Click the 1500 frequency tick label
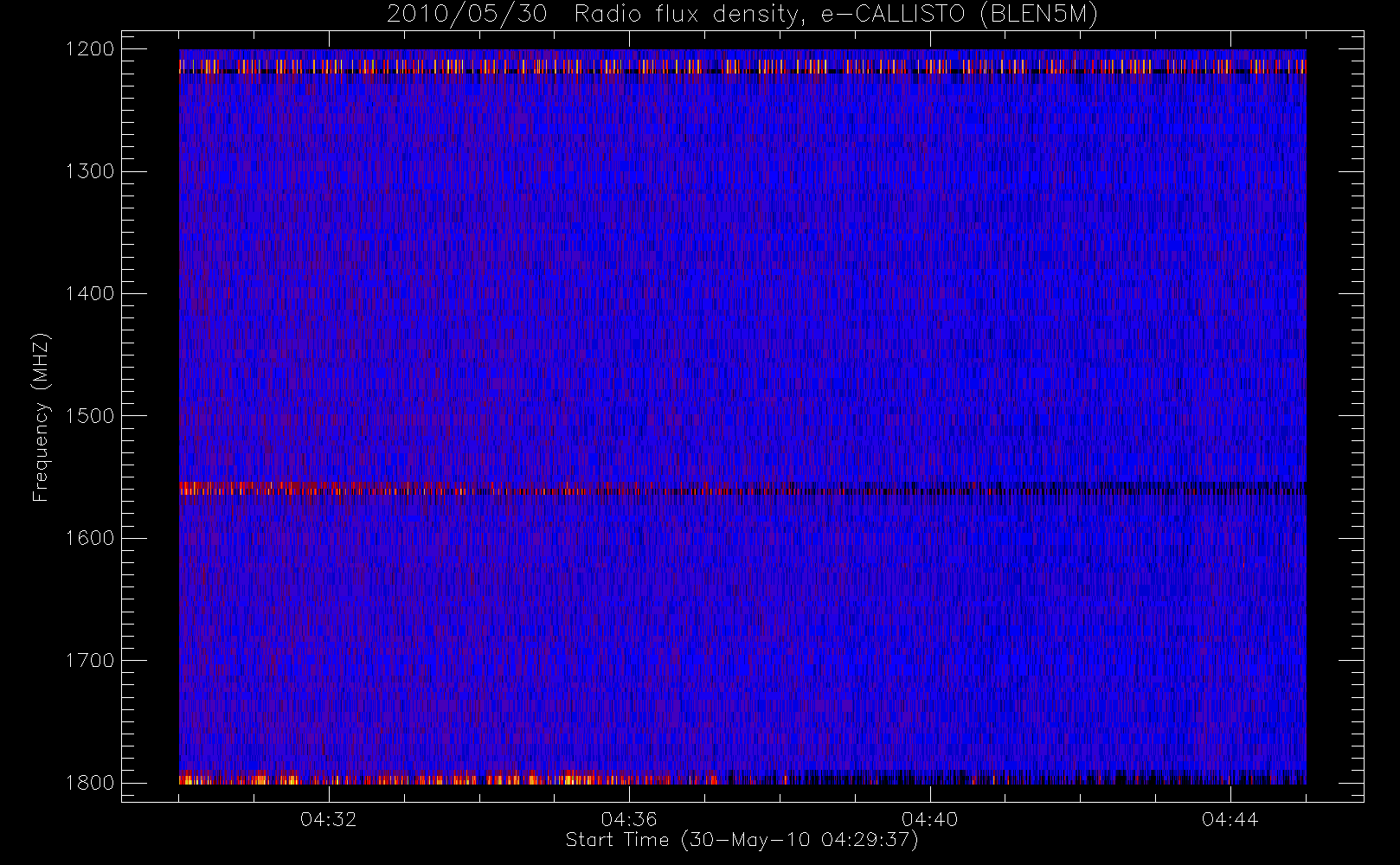Image resolution: width=1400 pixels, height=865 pixels. 90,416
